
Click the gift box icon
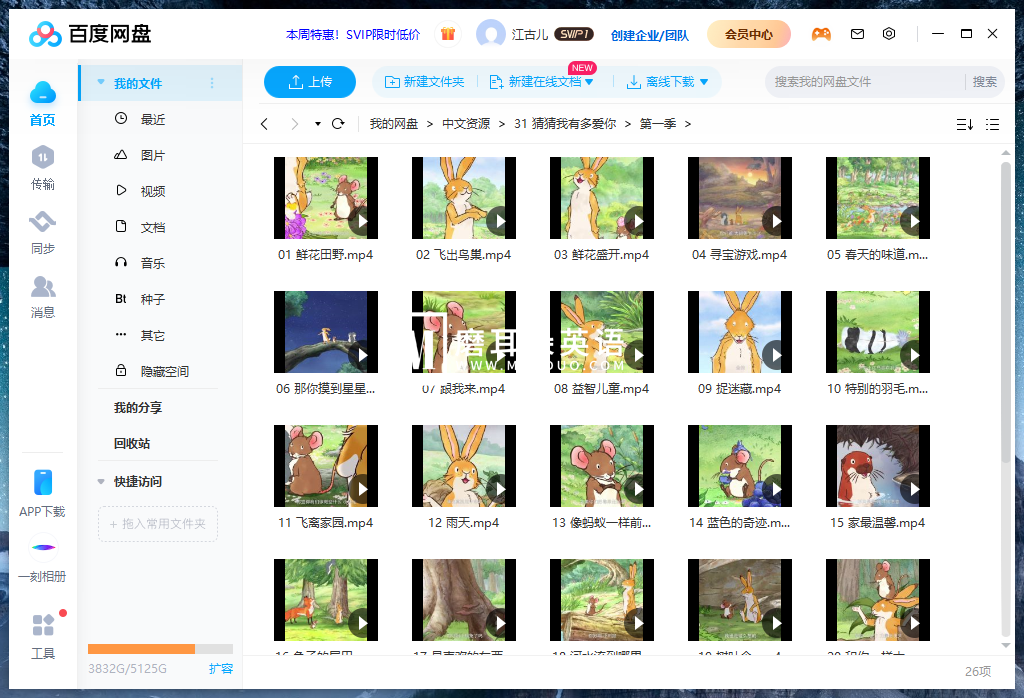pyautogui.click(x=448, y=34)
